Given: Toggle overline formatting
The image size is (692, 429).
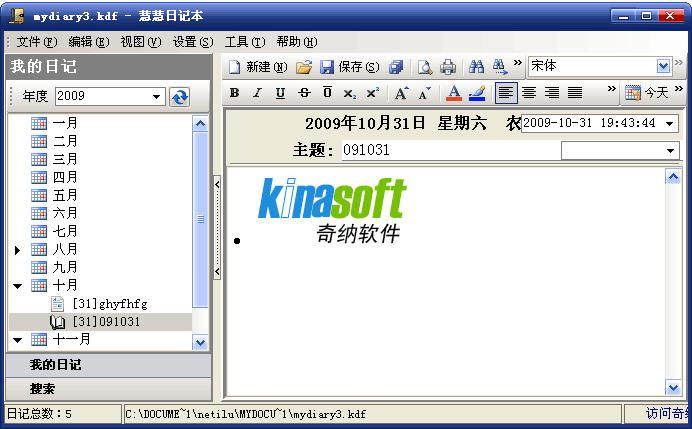Looking at the screenshot, I should tap(327, 93).
